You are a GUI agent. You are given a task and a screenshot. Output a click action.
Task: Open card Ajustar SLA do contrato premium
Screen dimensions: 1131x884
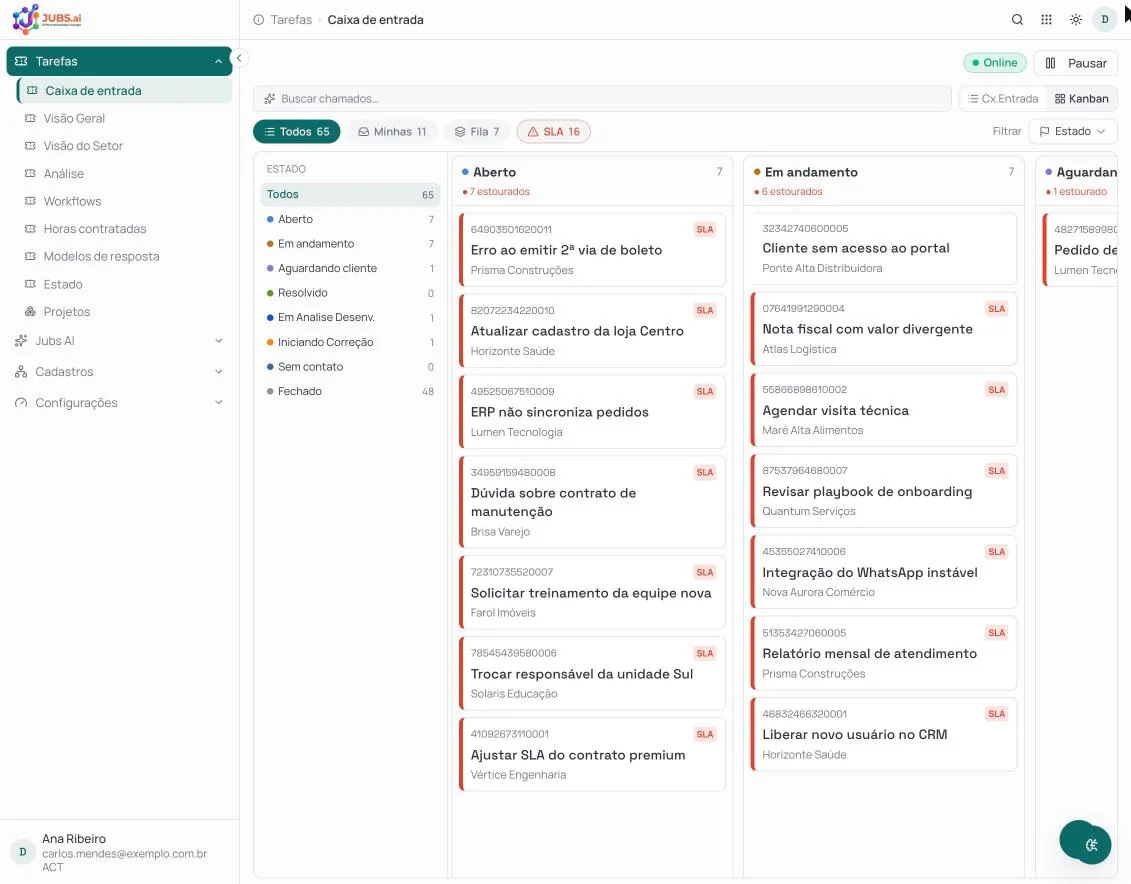pyautogui.click(x=592, y=754)
